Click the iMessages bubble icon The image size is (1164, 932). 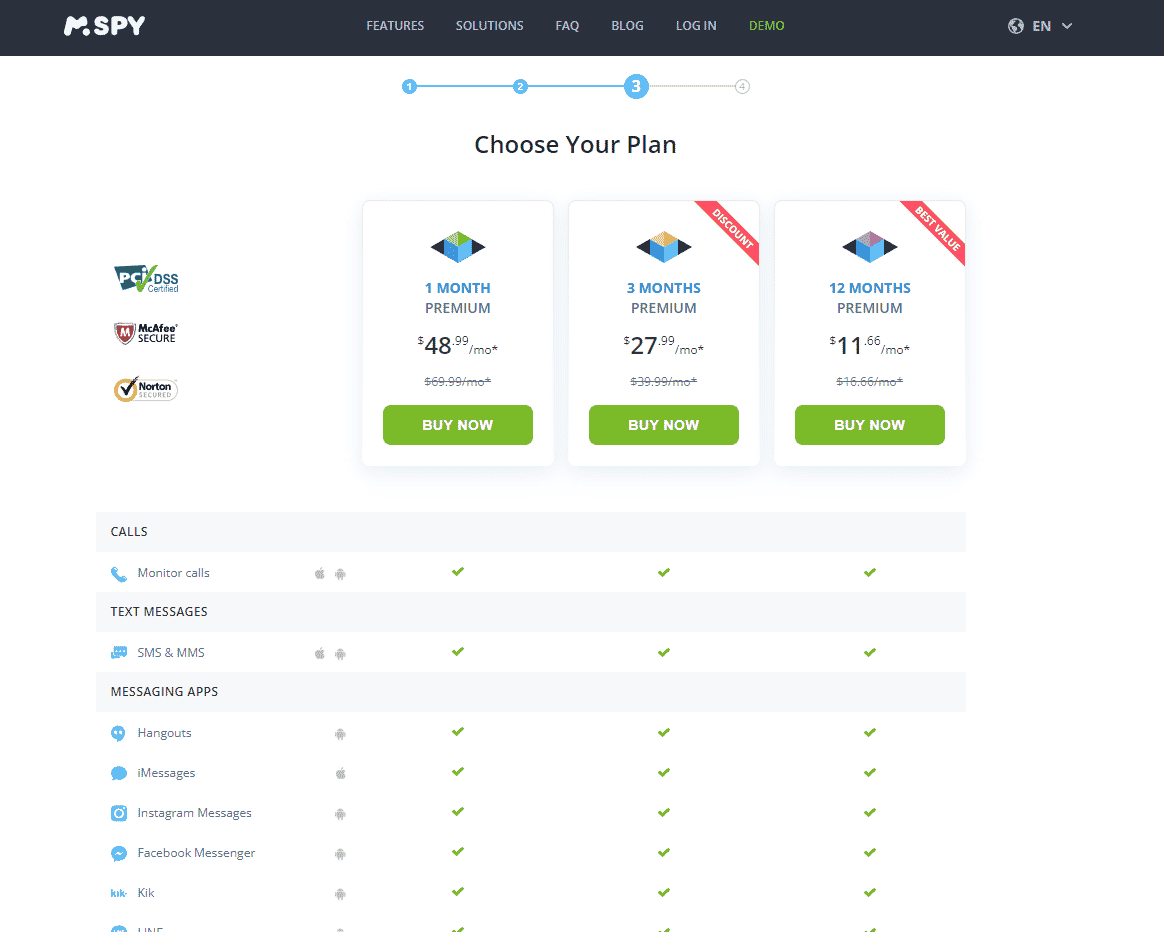pyautogui.click(x=119, y=773)
